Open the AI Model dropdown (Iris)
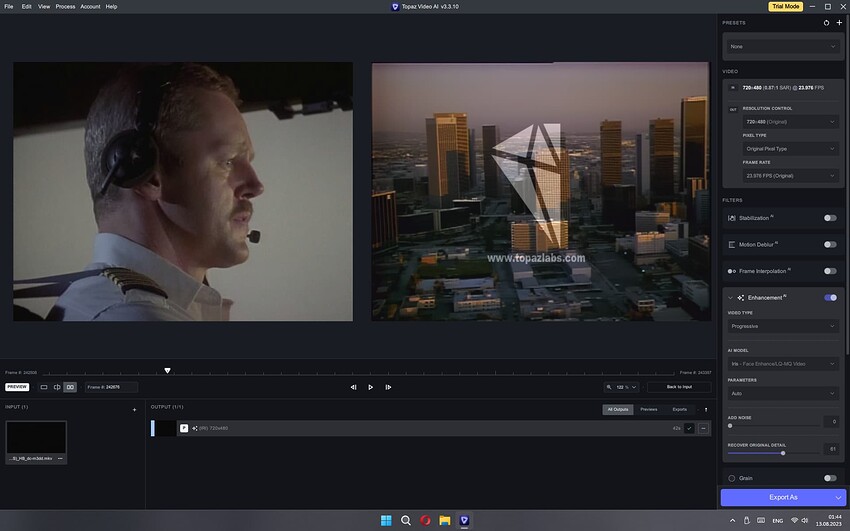The image size is (850, 531). click(783, 364)
